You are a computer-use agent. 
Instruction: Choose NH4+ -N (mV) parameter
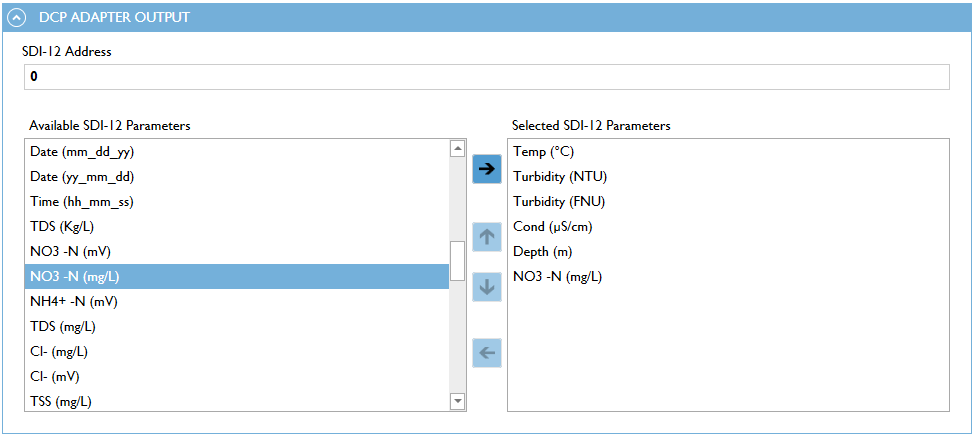point(76,302)
